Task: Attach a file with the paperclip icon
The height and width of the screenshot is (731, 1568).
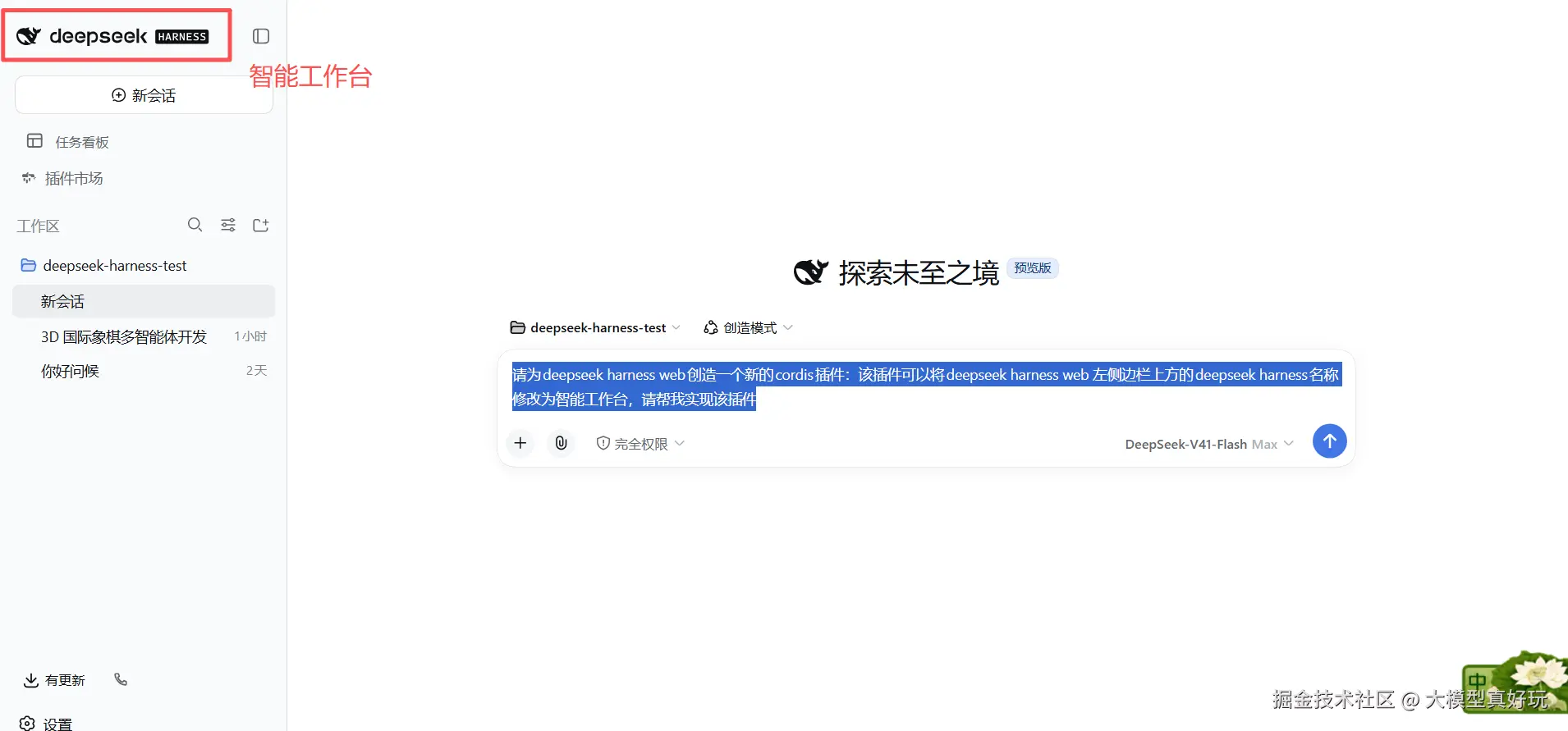Action: [562, 443]
